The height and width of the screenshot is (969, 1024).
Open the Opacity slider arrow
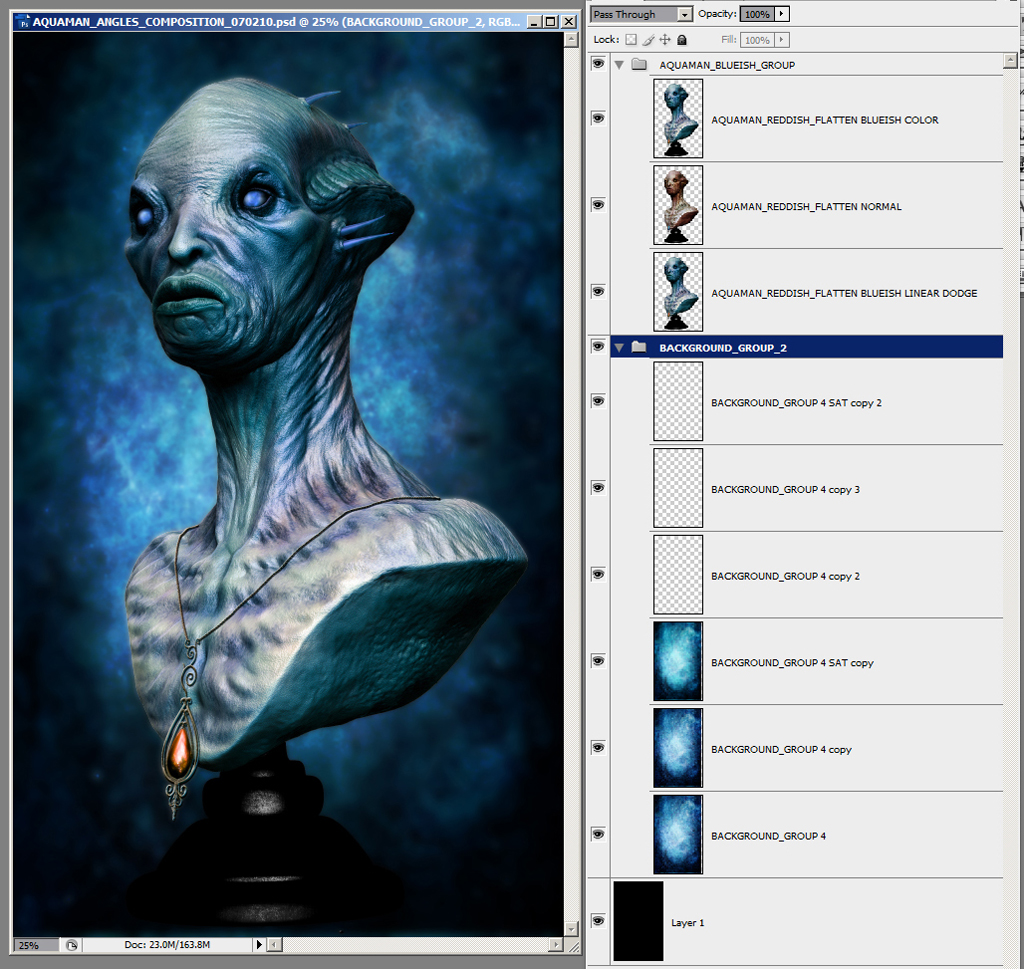point(782,14)
